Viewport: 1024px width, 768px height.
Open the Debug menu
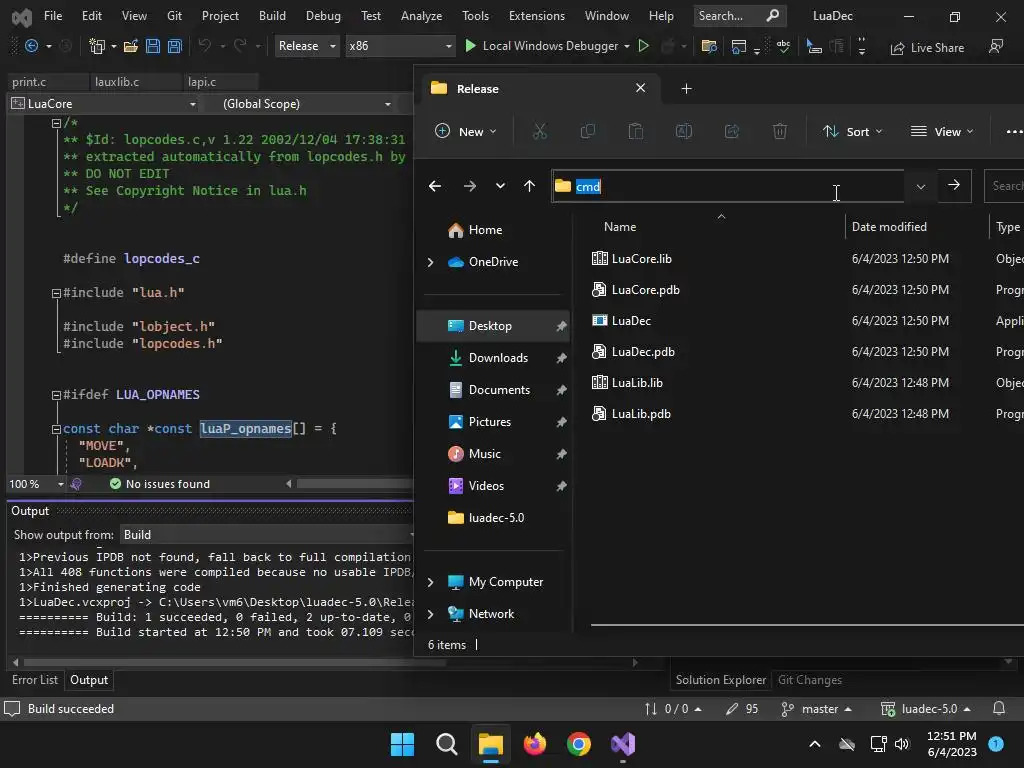pos(323,16)
